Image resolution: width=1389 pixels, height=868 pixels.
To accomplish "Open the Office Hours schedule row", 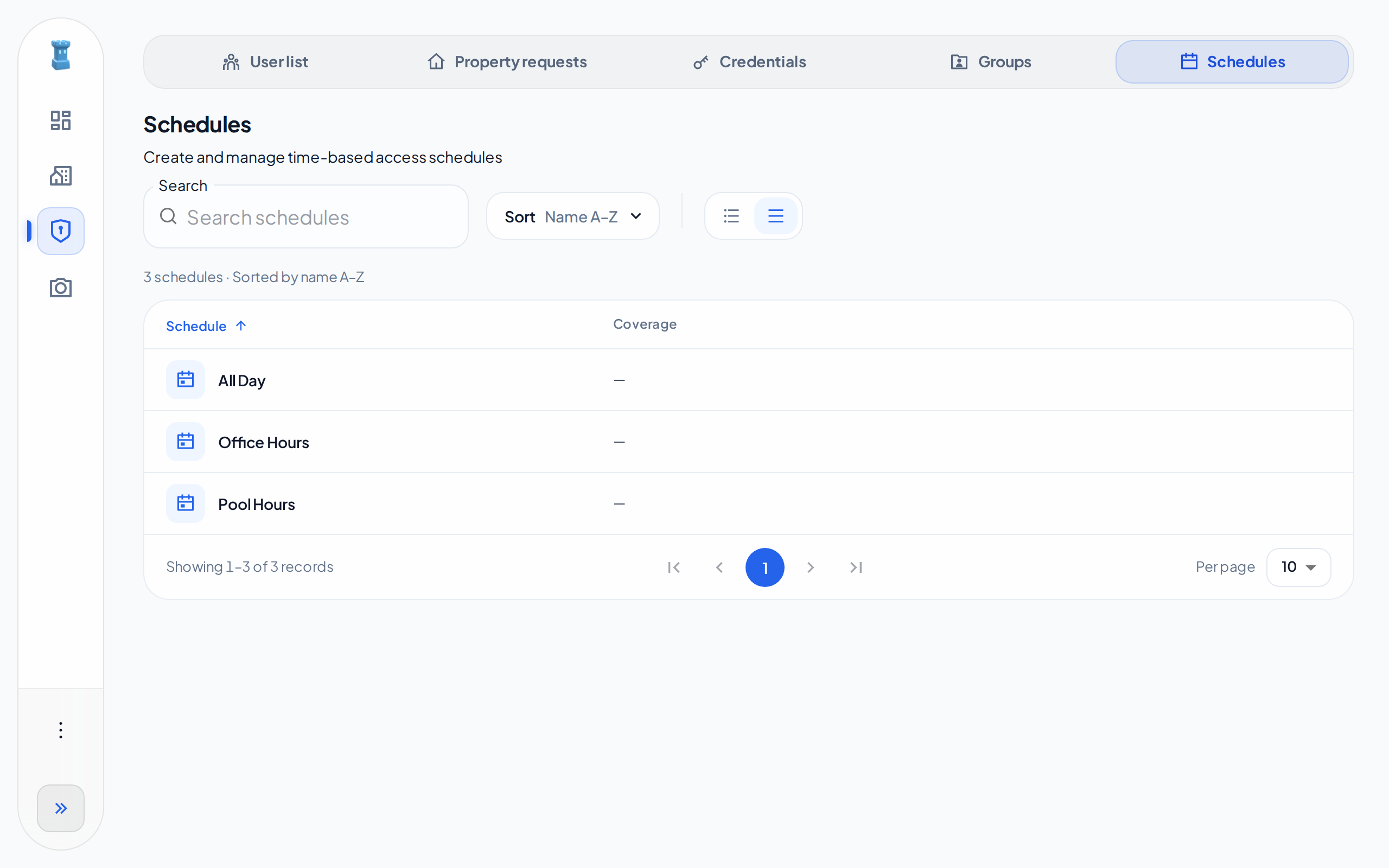I will (x=748, y=442).
